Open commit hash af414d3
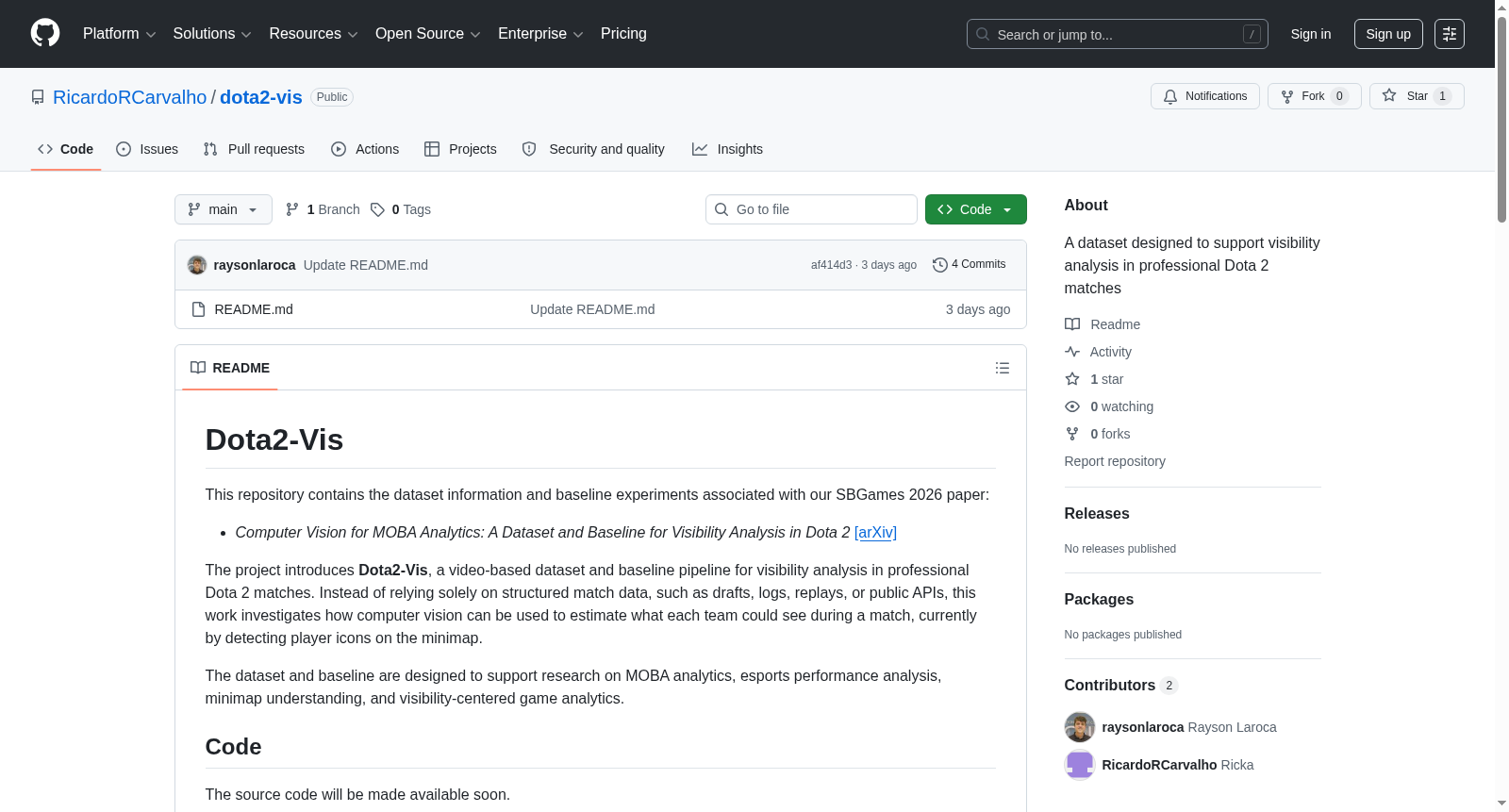The height and width of the screenshot is (812, 1509). coord(831,265)
